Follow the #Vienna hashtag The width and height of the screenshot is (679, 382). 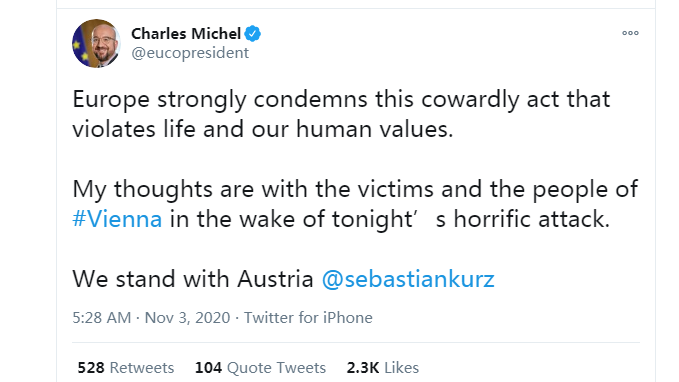[117, 219]
